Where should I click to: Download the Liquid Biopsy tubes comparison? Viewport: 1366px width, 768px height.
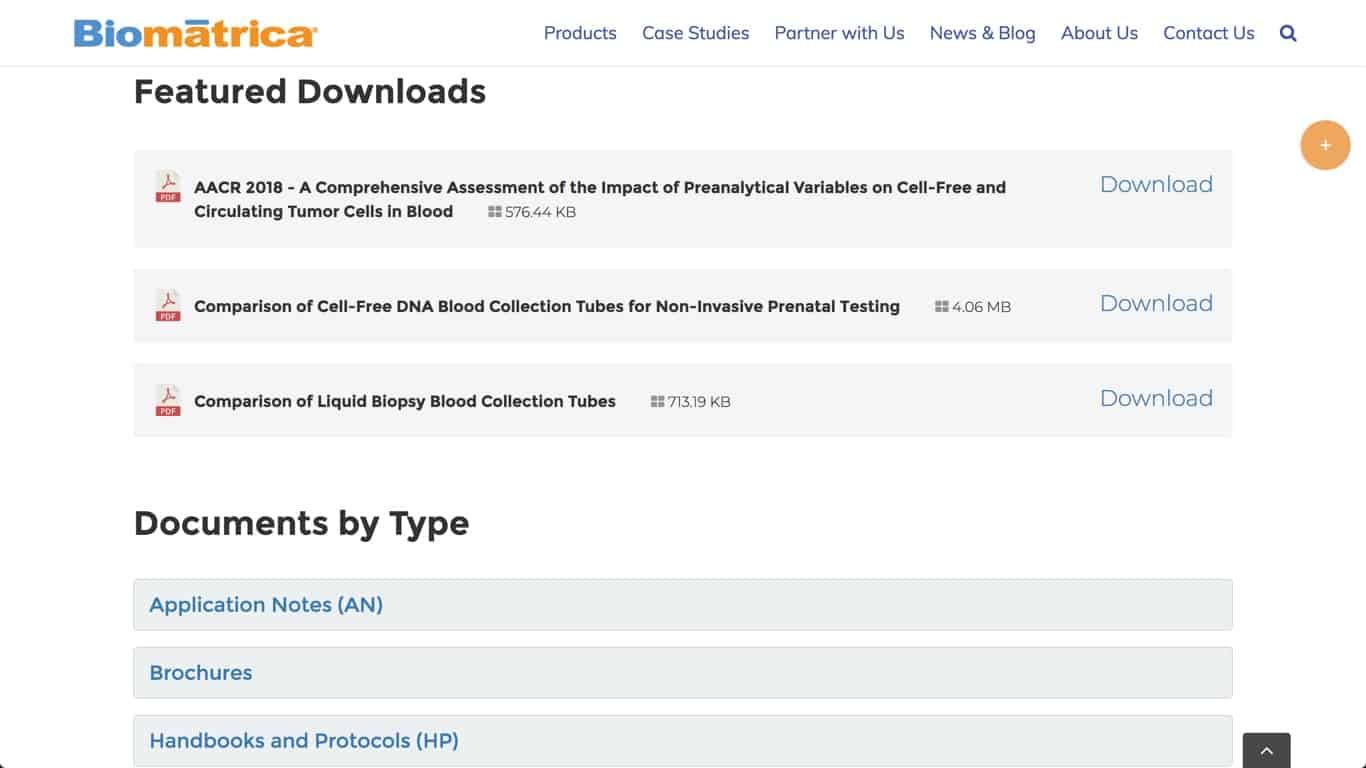pos(1156,398)
